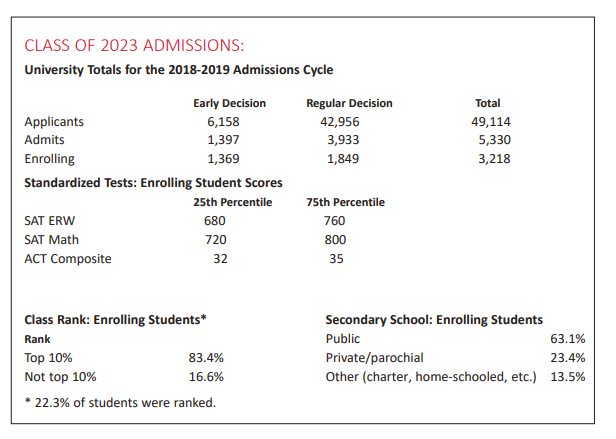Click the Regular Decision enrolling value 1,849
Screen dimensions: 616x439
click(344, 159)
